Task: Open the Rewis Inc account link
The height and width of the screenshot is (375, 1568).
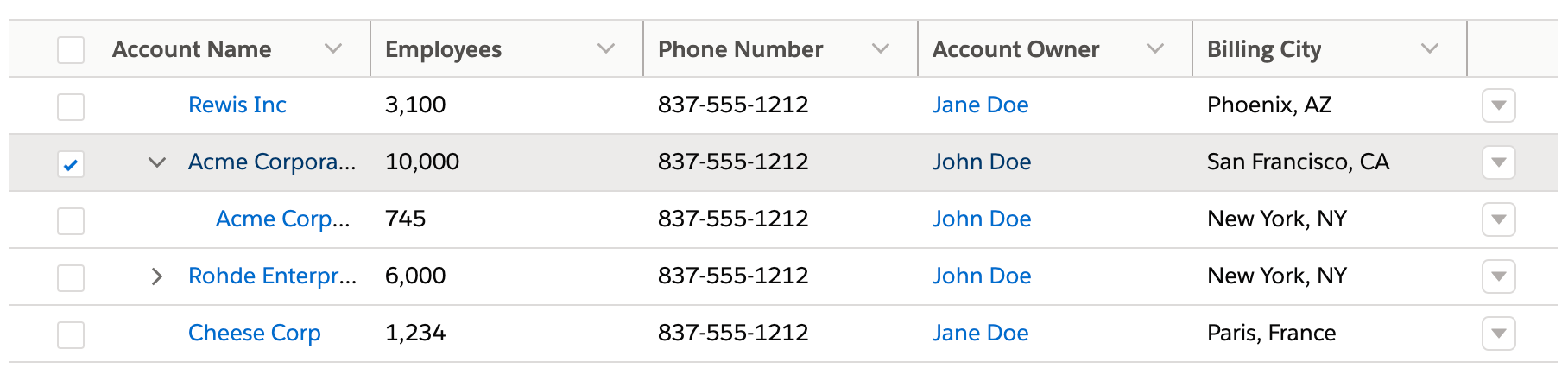Action: [237, 105]
